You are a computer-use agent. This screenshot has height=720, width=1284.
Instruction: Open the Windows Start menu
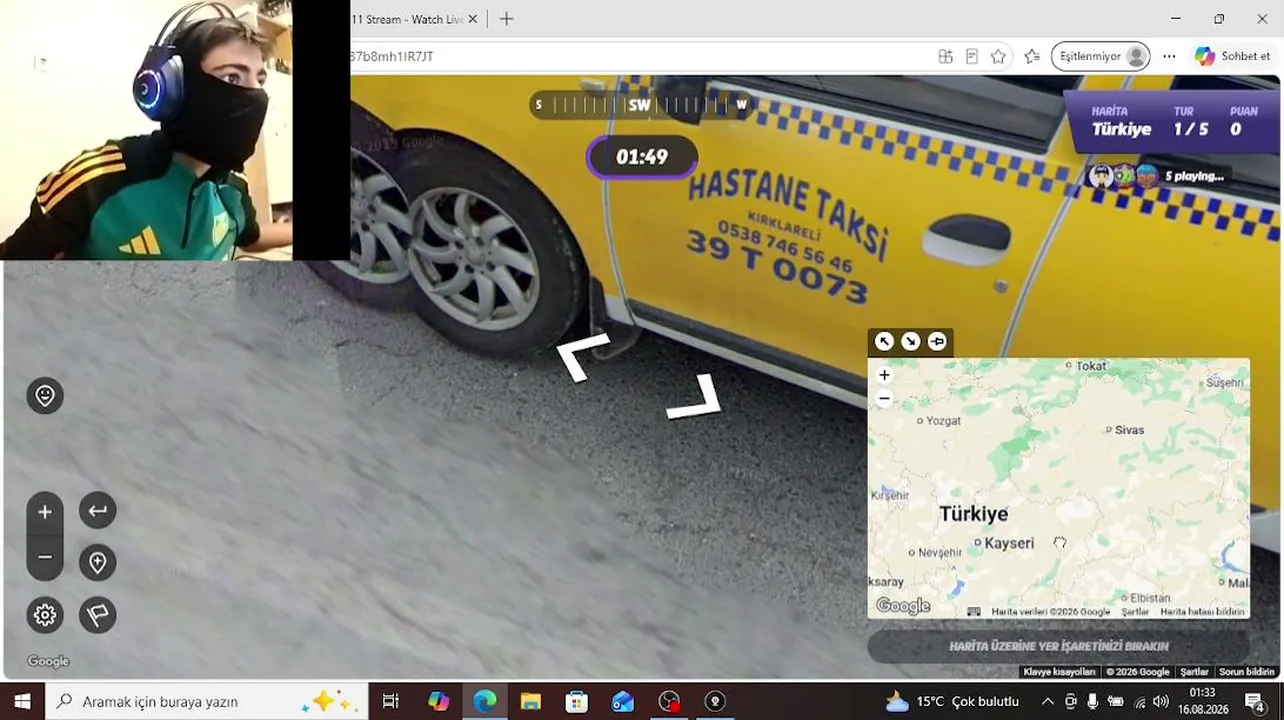pyautogui.click(x=22, y=701)
